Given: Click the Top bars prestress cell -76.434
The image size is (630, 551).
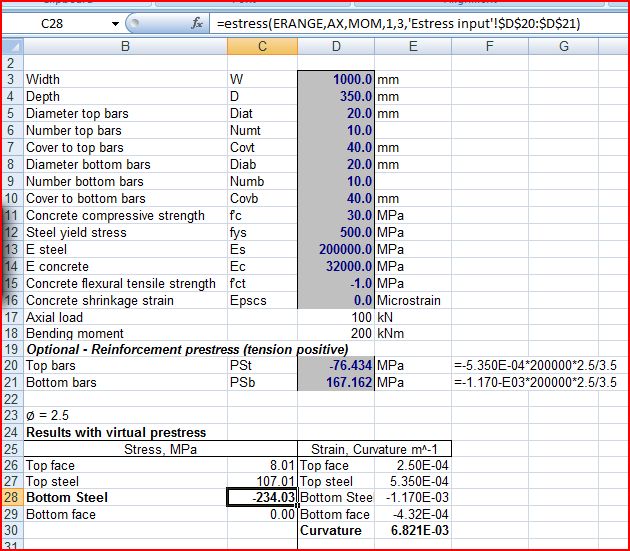Looking at the screenshot, I should coord(336,366).
